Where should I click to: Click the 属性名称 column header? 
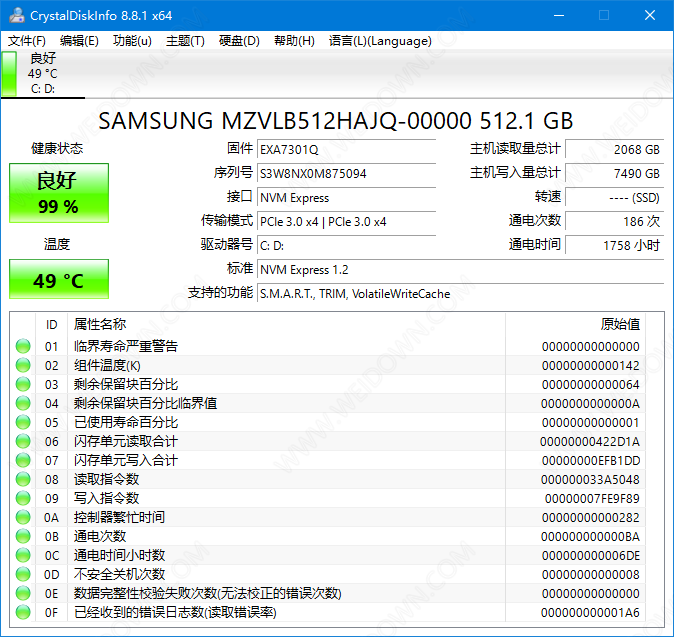[x=286, y=324]
